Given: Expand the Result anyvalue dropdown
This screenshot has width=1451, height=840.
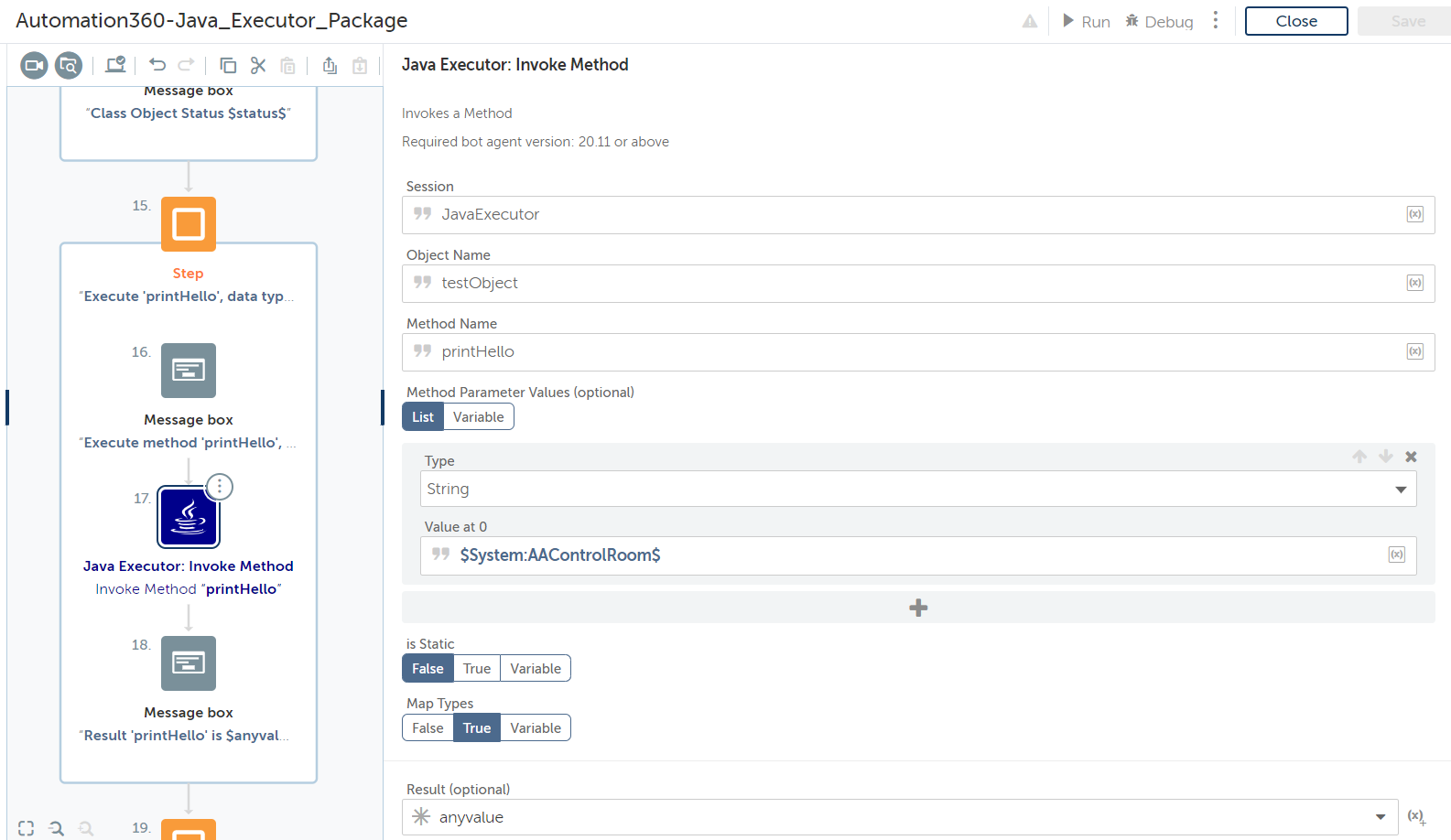Looking at the screenshot, I should 1380,817.
